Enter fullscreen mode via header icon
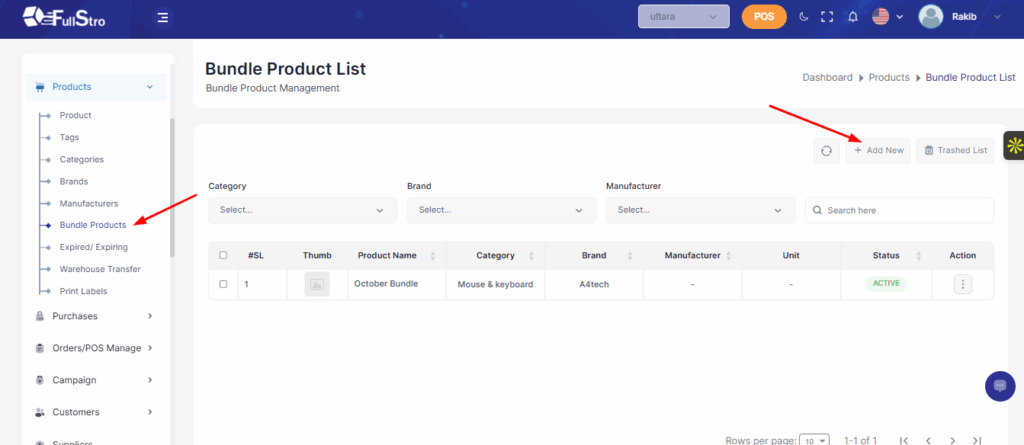 827,17
